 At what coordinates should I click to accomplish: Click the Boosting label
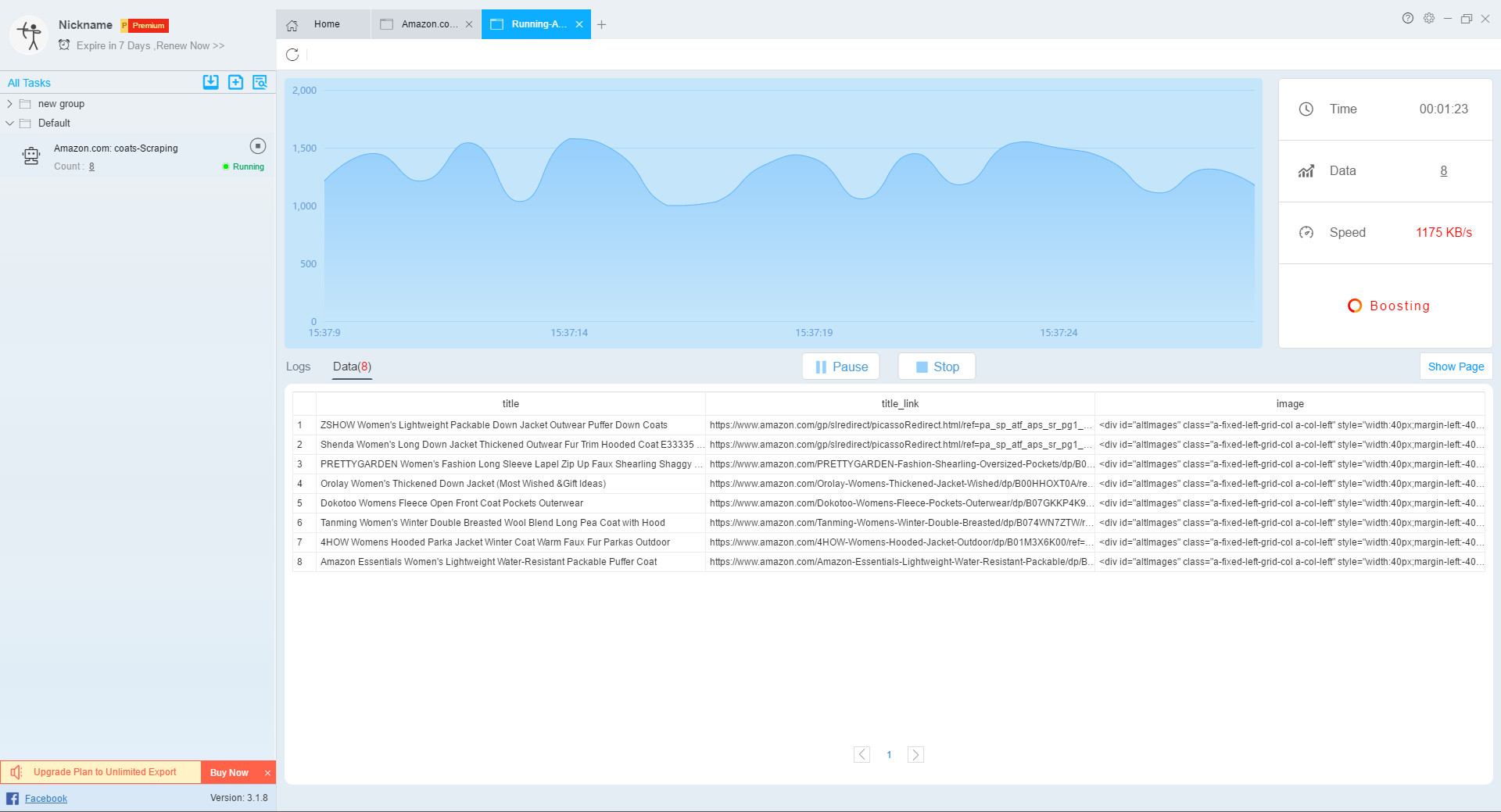[x=1399, y=306]
